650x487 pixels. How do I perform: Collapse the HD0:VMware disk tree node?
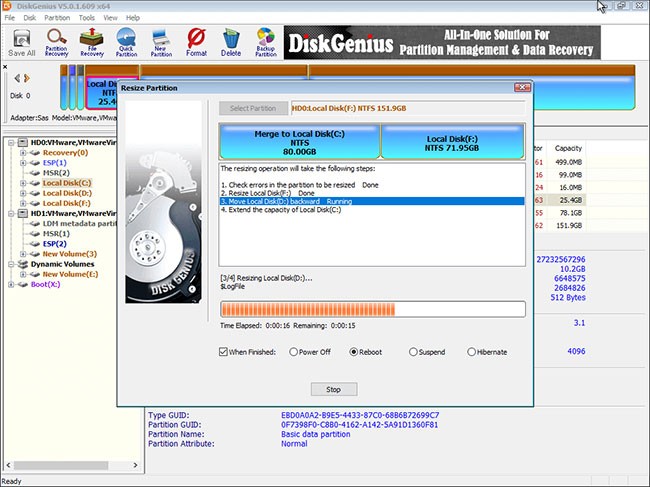[10, 142]
